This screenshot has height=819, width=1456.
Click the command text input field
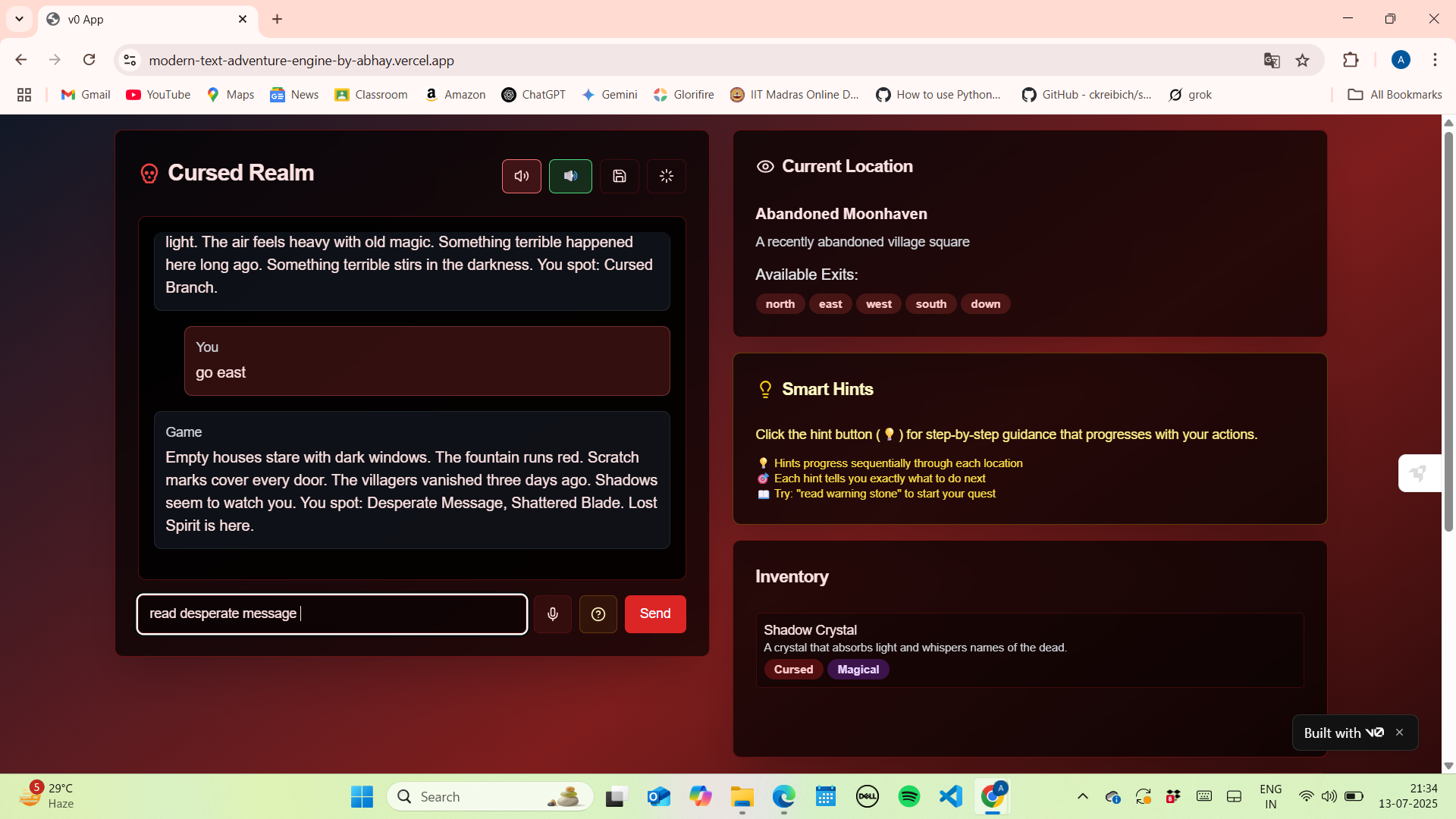pos(332,614)
